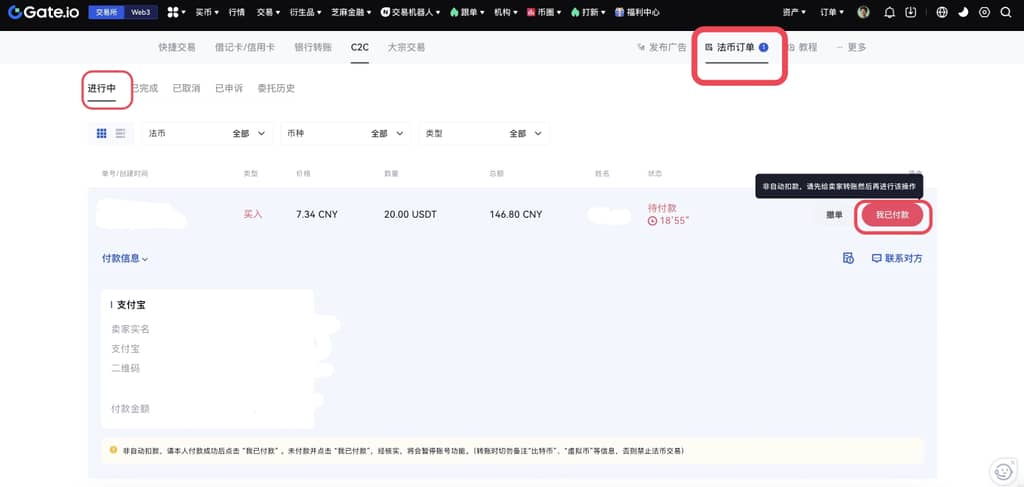1024x487 pixels.
Task: Click the order details document icon
Action: [848, 258]
